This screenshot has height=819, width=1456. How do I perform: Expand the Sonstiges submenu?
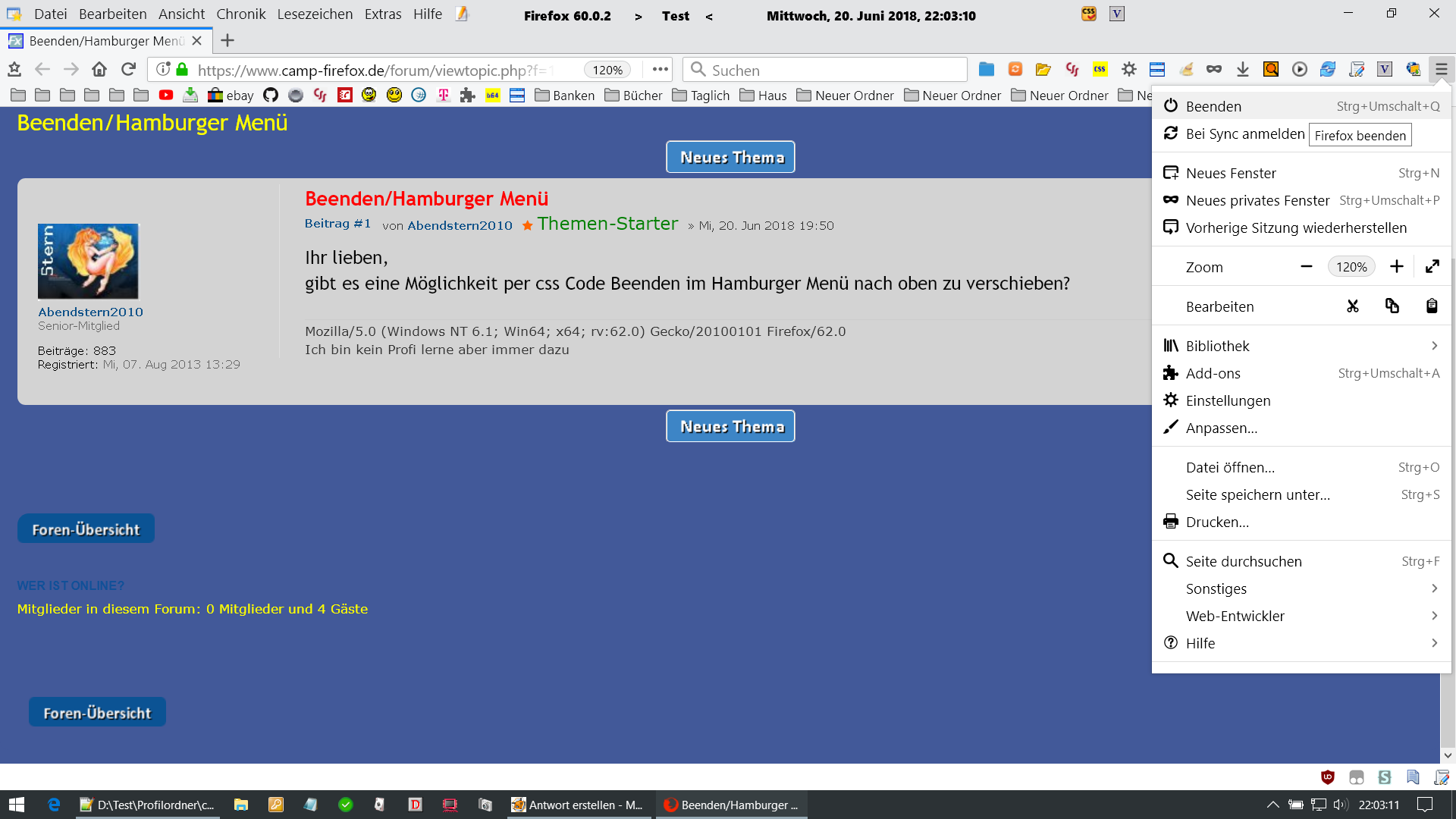tap(1301, 588)
